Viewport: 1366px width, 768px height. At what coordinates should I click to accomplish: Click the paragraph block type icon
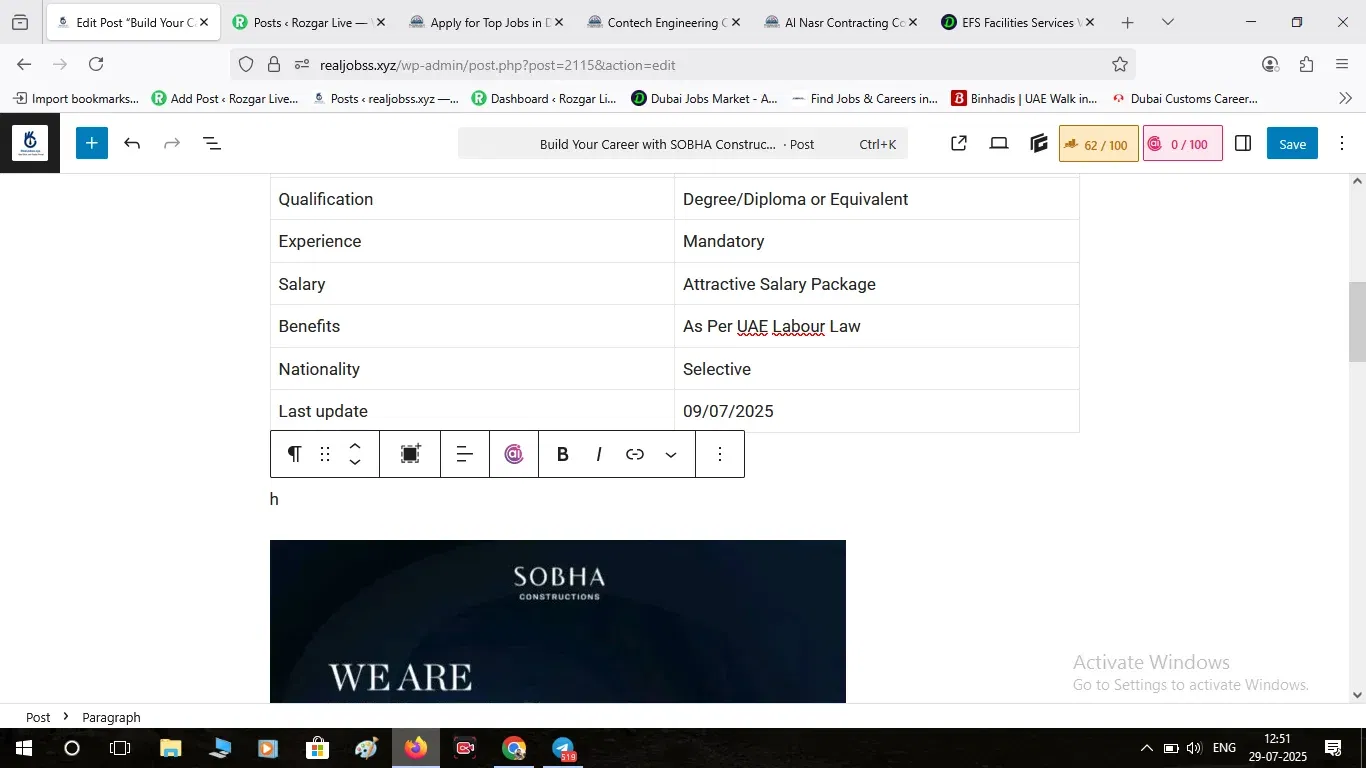(294, 454)
